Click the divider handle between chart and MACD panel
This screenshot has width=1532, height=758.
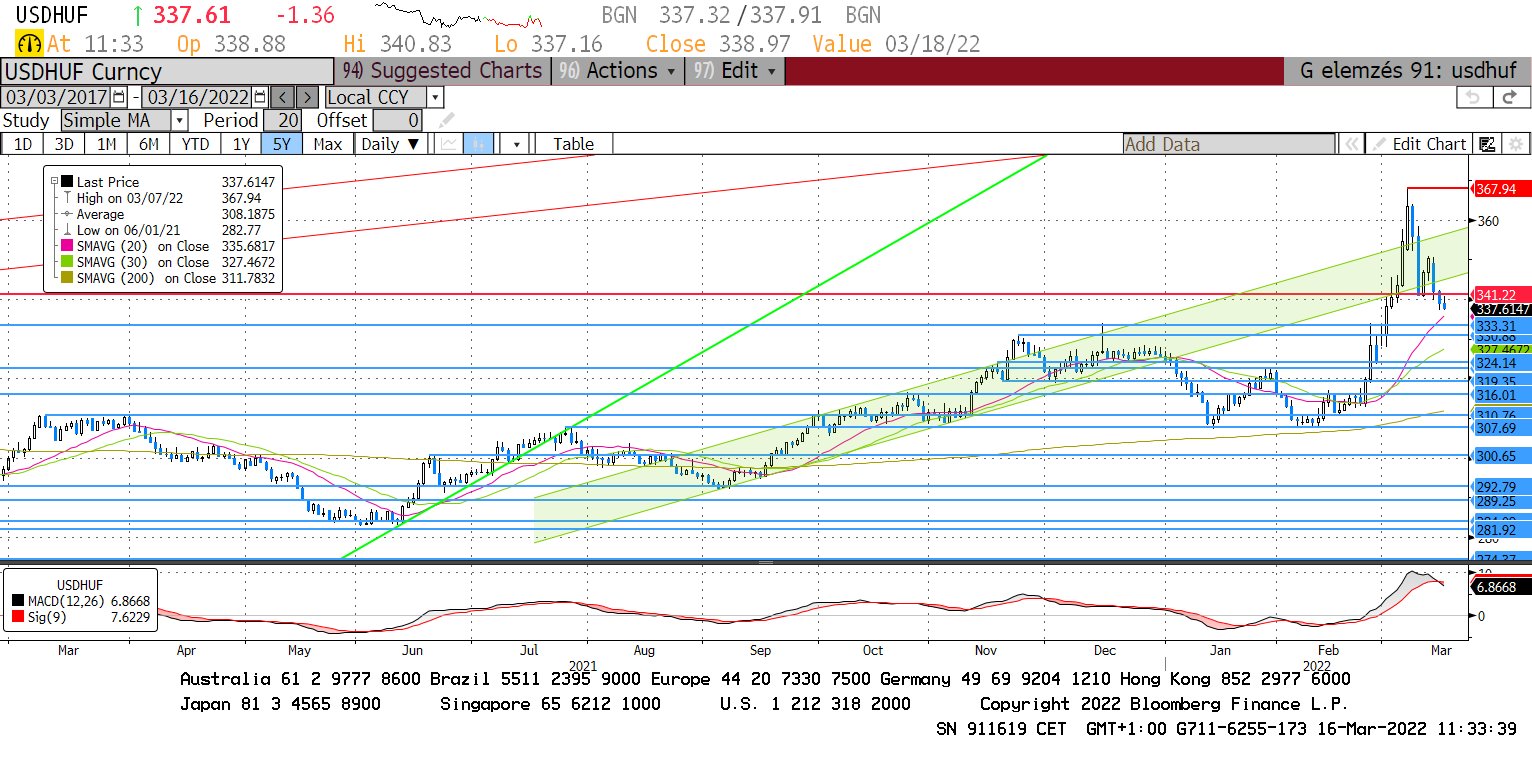click(x=766, y=563)
